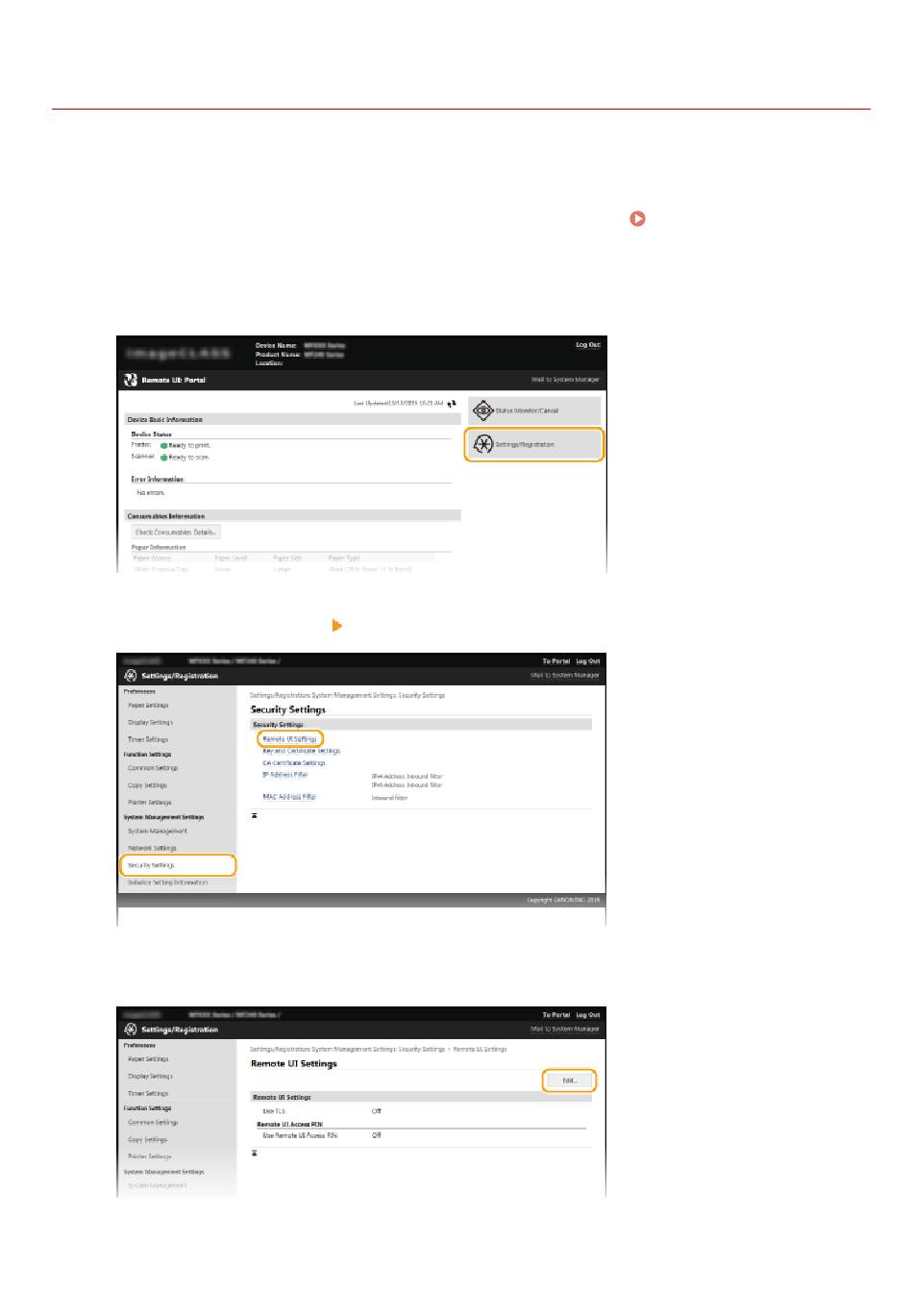Screen dimensions: 913x1316
Task: Select Network Settings in Security Settings page menu
Action: (x=152, y=849)
